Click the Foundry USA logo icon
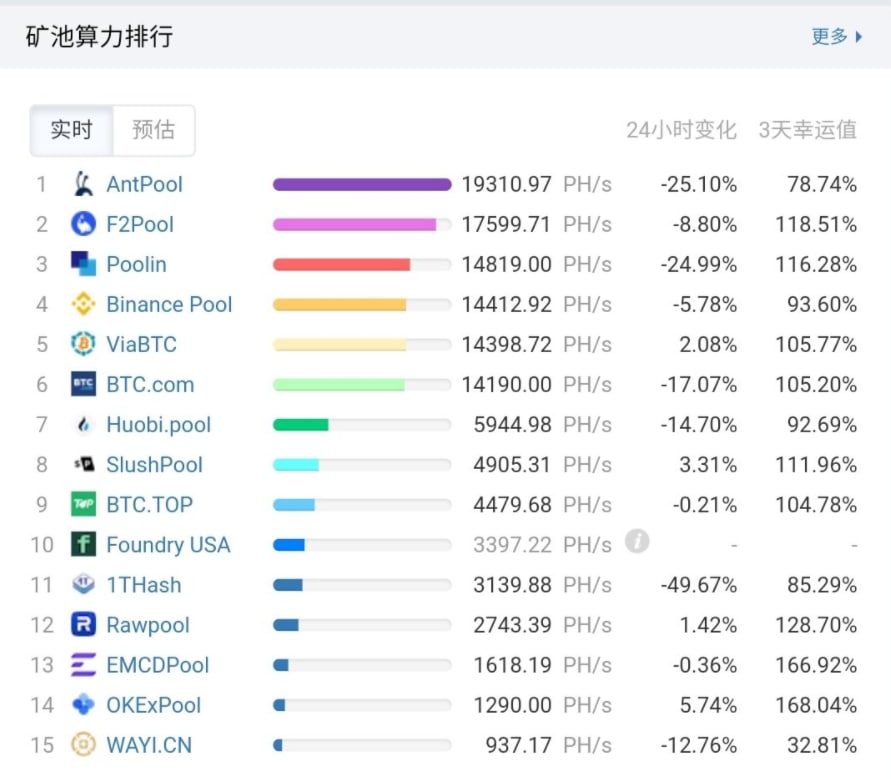Image resolution: width=891 pixels, height=779 pixels. (x=84, y=544)
